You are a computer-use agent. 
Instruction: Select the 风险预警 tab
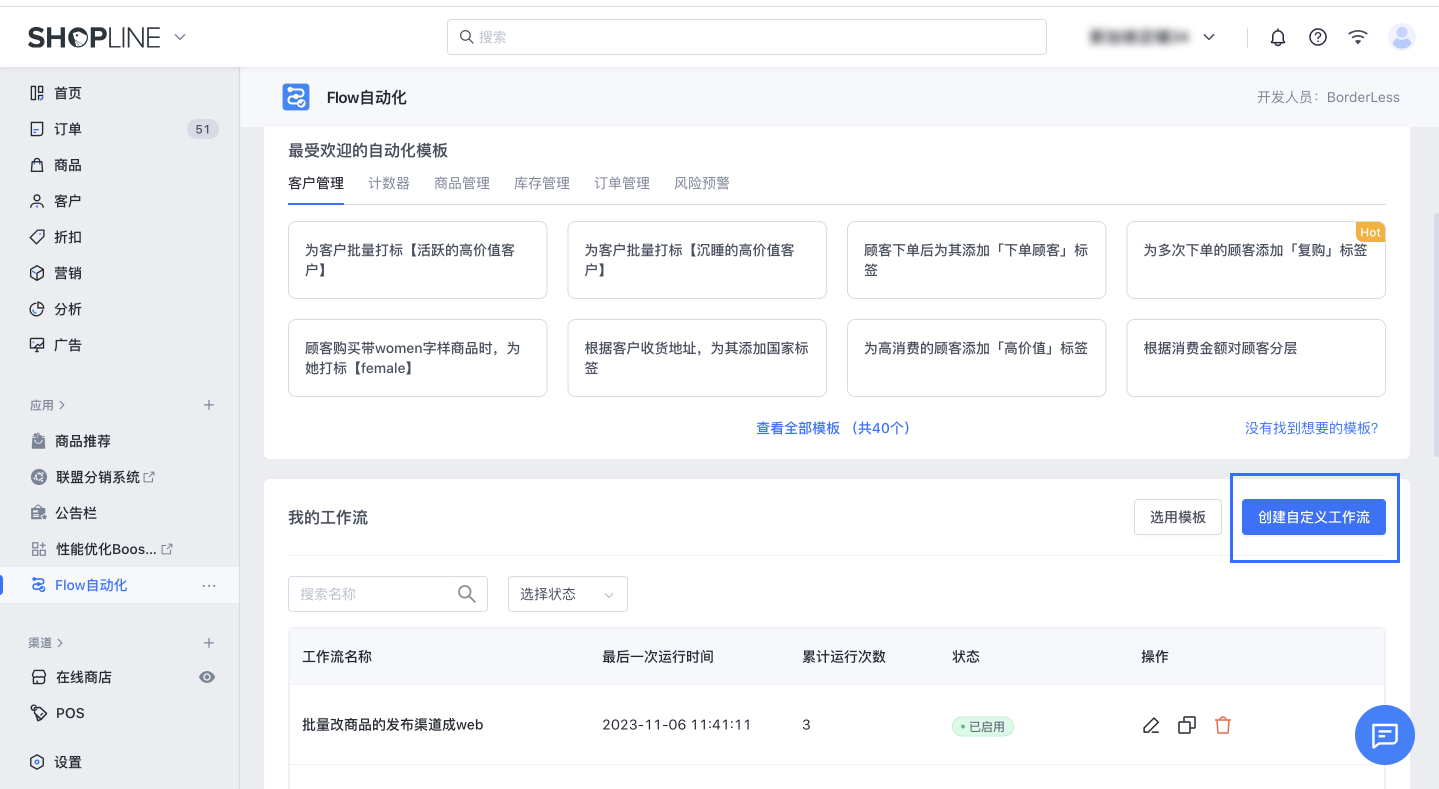tap(702, 183)
